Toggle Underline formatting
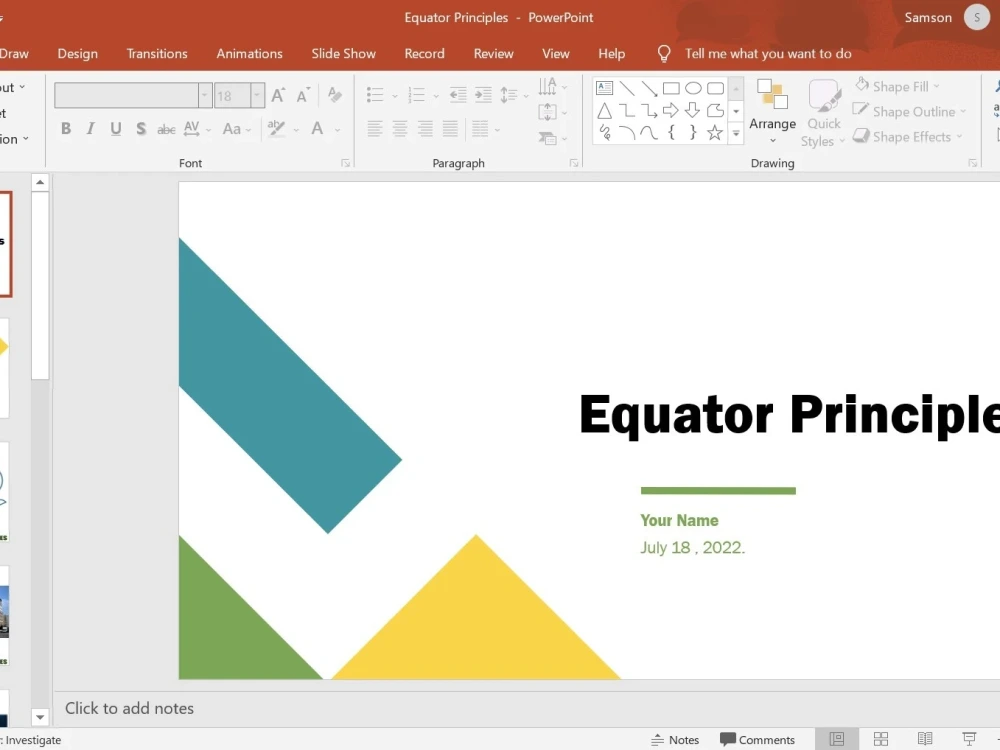 [x=115, y=129]
